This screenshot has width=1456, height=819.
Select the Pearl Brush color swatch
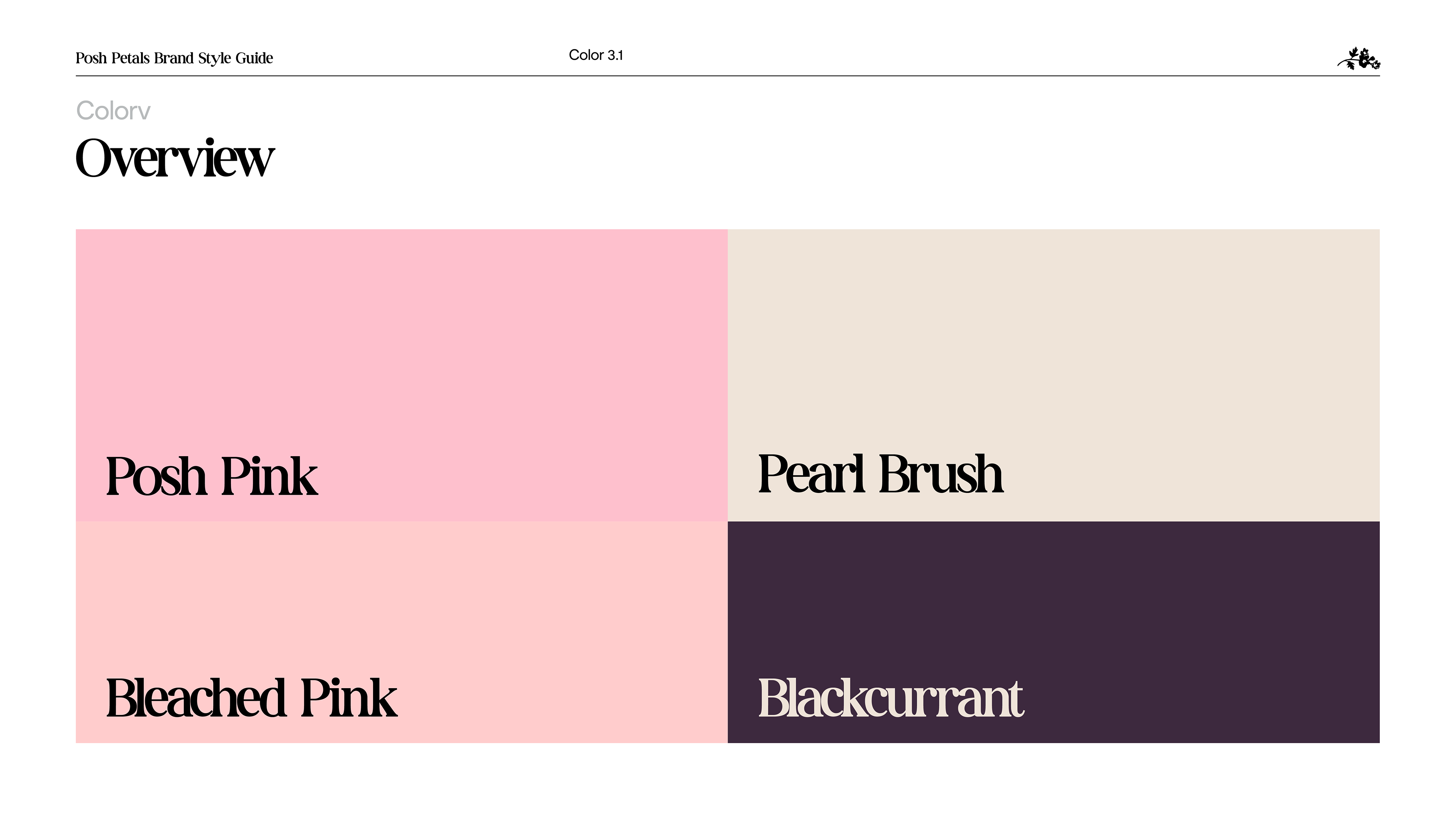[1054, 375]
